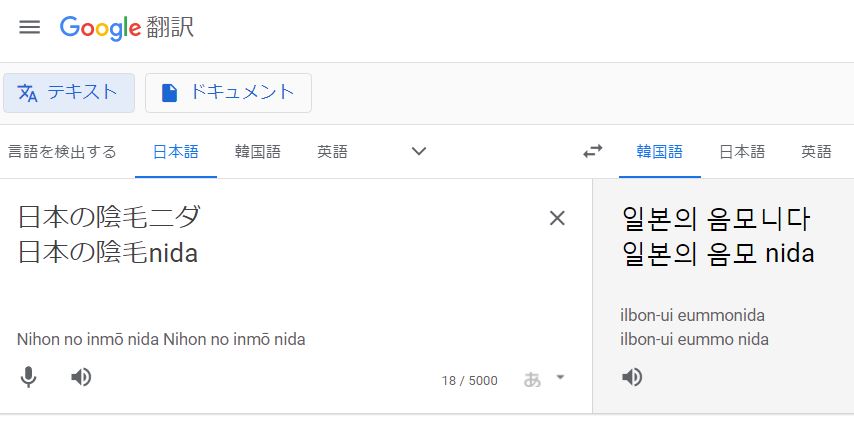Choose 英語 as source language

(x=333, y=152)
